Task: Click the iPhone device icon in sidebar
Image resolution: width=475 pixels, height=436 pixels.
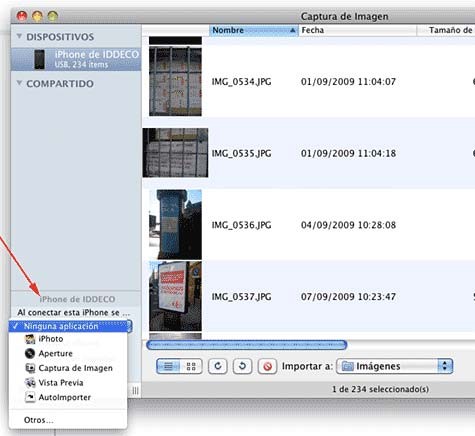Action: pos(39,59)
